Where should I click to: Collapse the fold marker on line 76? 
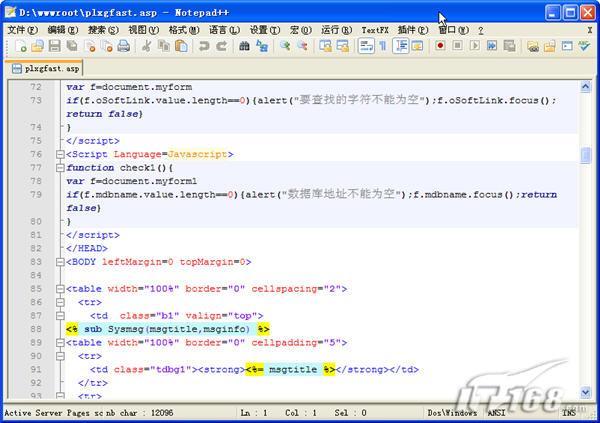point(60,154)
